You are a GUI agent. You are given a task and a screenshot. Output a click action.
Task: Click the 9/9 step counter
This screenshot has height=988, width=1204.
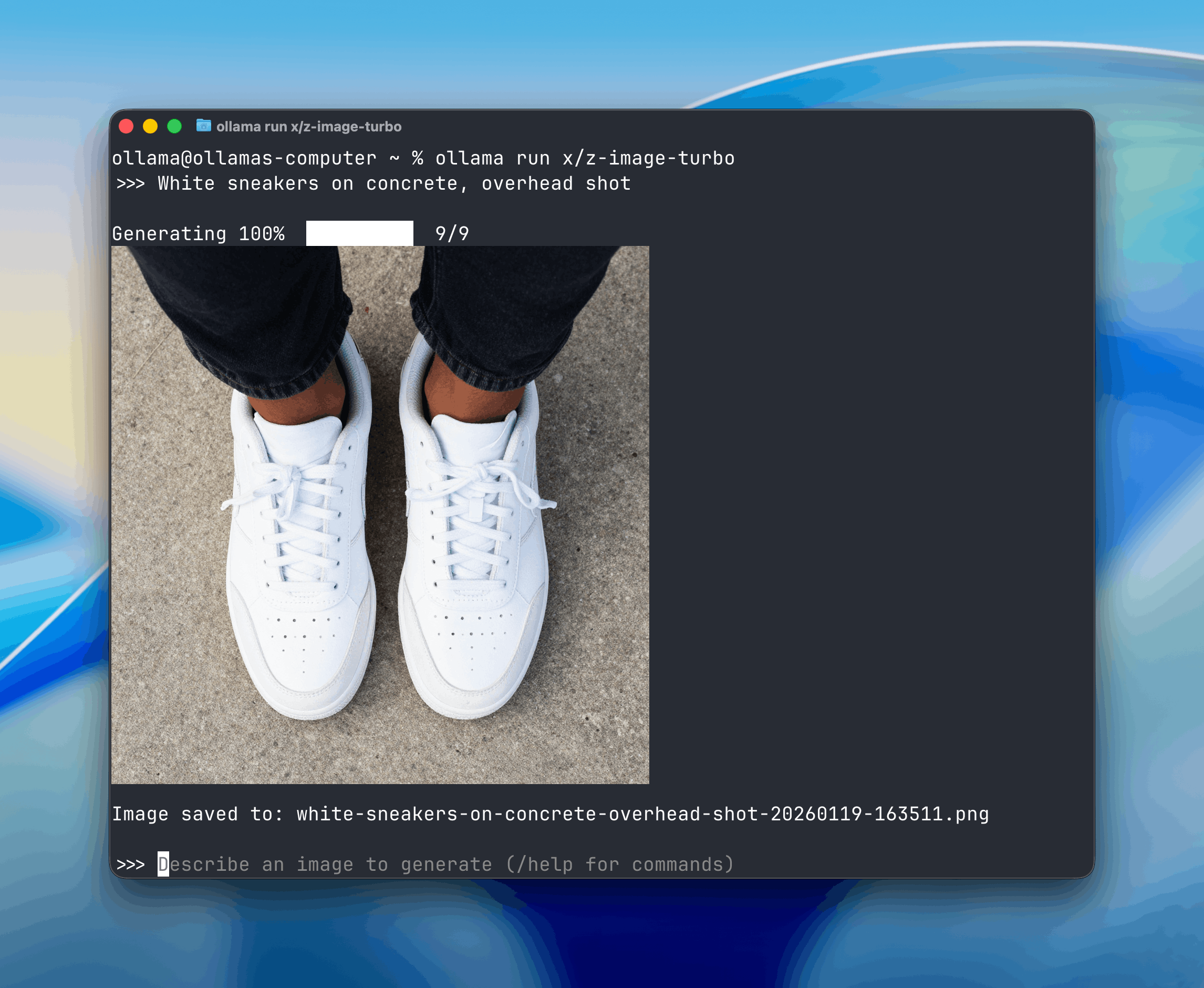tap(452, 233)
